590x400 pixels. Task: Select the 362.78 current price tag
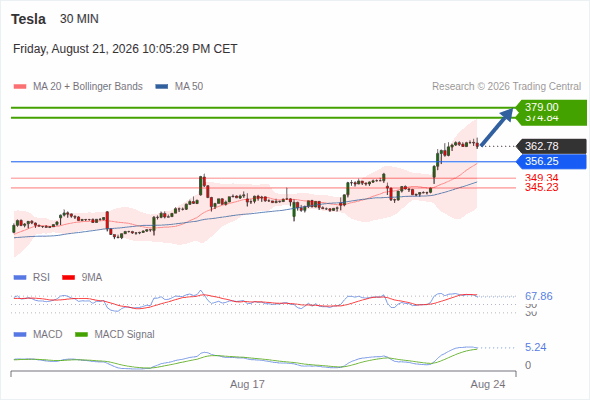click(x=551, y=146)
